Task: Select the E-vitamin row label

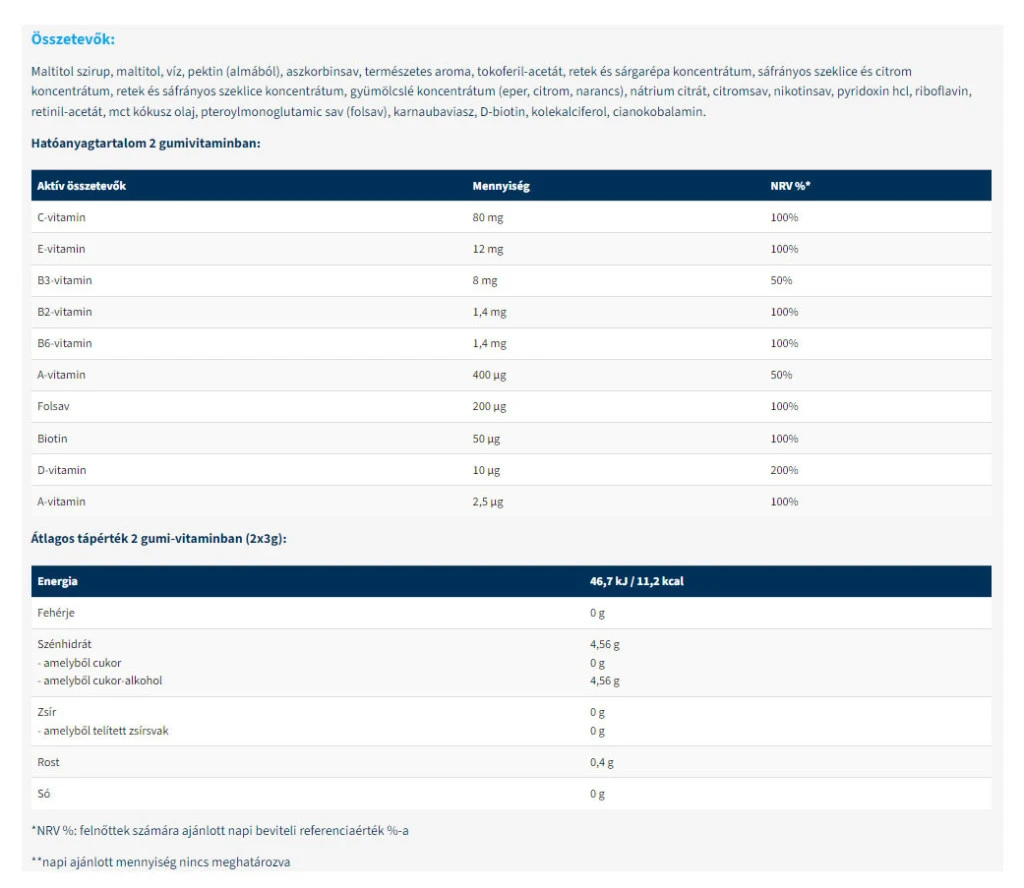Action: coord(61,249)
